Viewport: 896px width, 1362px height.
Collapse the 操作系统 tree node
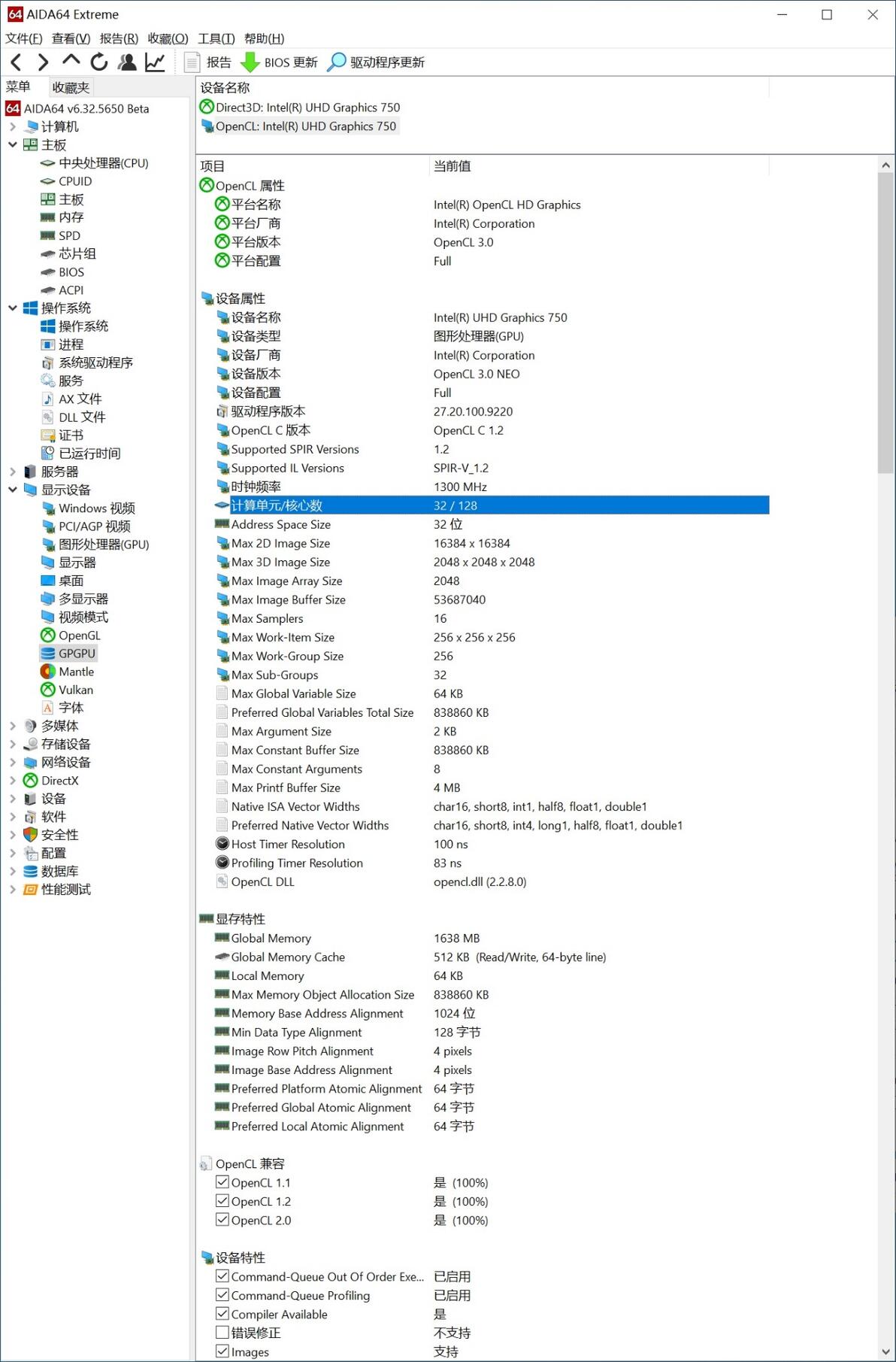tap(13, 308)
